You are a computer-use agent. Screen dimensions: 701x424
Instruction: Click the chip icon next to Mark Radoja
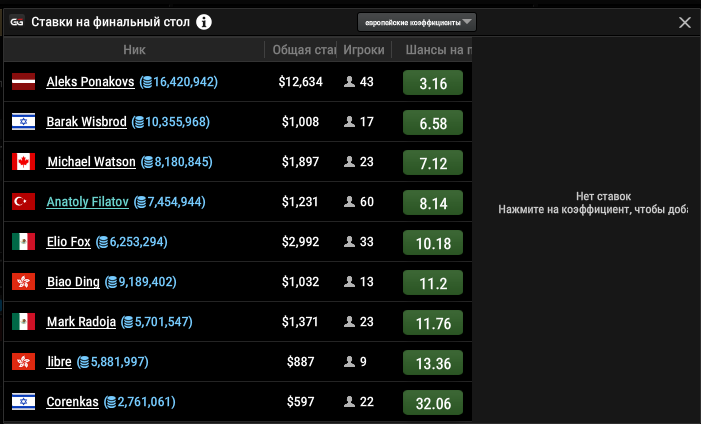point(127,322)
